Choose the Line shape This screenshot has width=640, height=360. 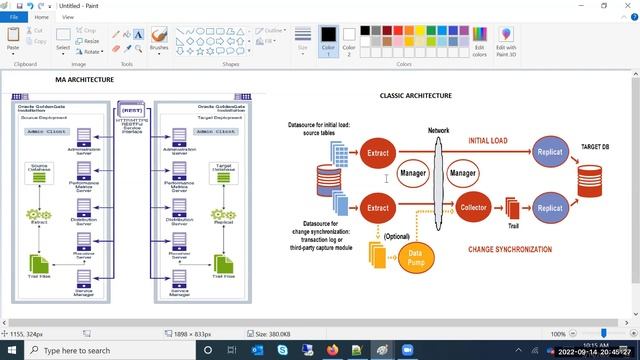pyautogui.click(x=180, y=31)
